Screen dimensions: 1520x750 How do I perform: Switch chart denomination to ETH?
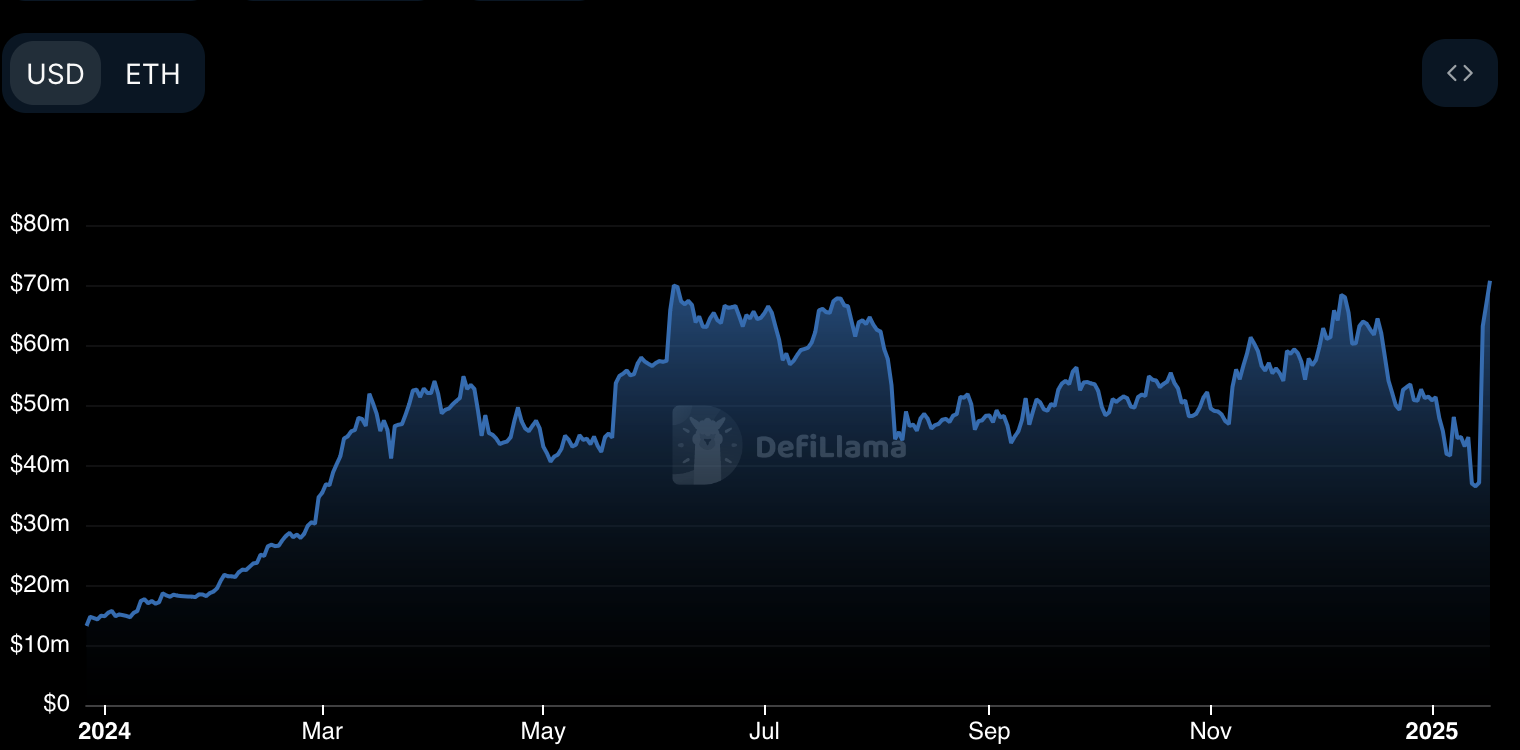153,74
